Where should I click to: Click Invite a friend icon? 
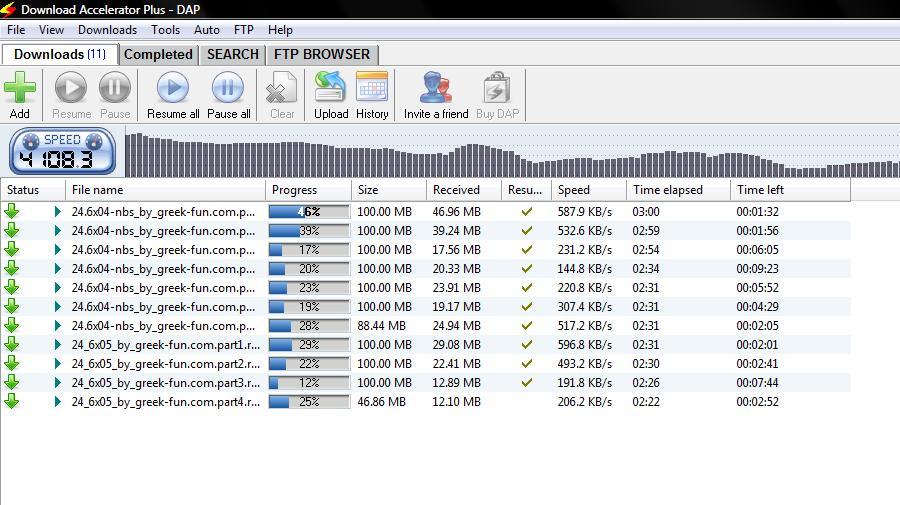436,88
